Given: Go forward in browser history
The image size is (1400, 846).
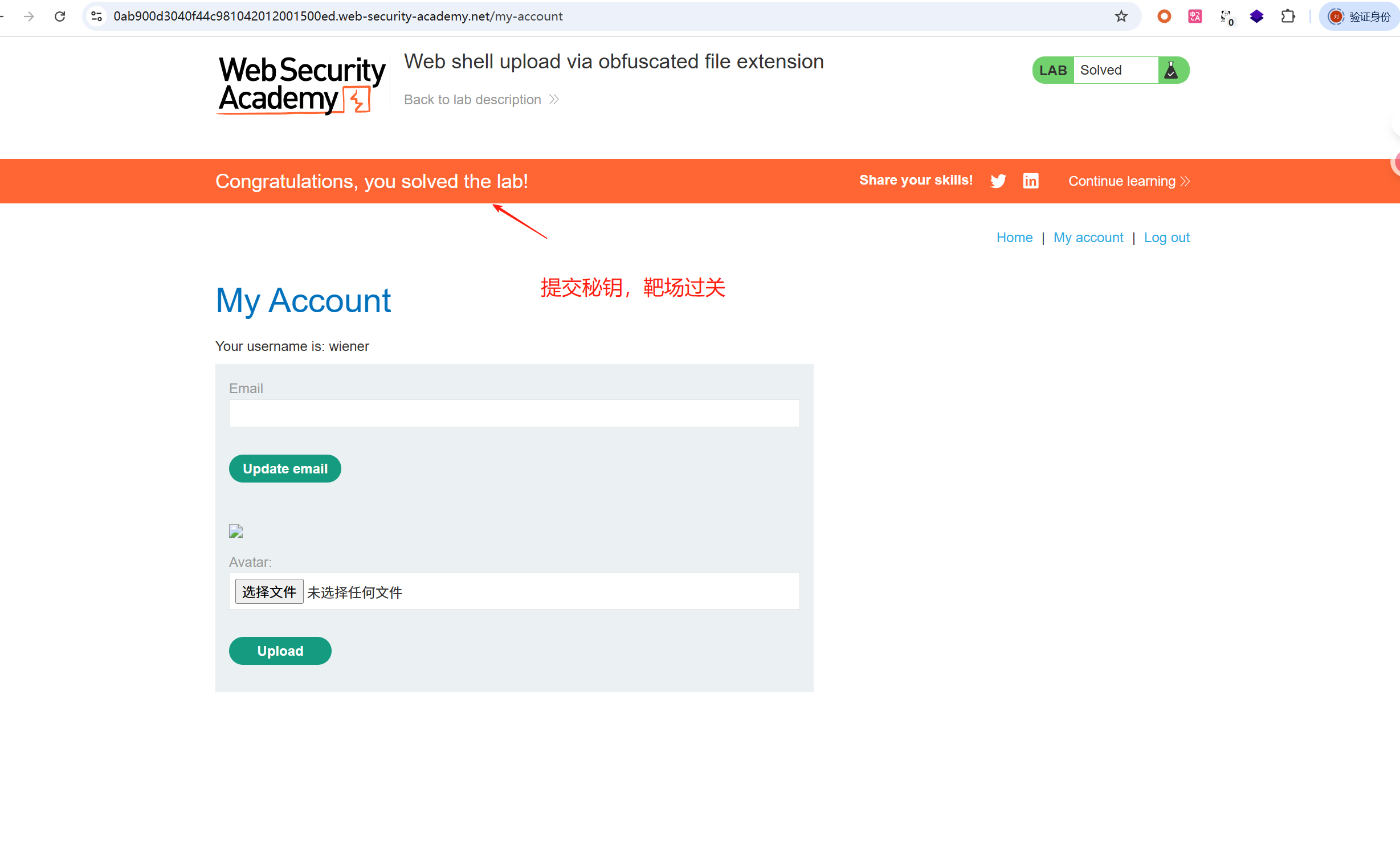Looking at the screenshot, I should click(29, 17).
